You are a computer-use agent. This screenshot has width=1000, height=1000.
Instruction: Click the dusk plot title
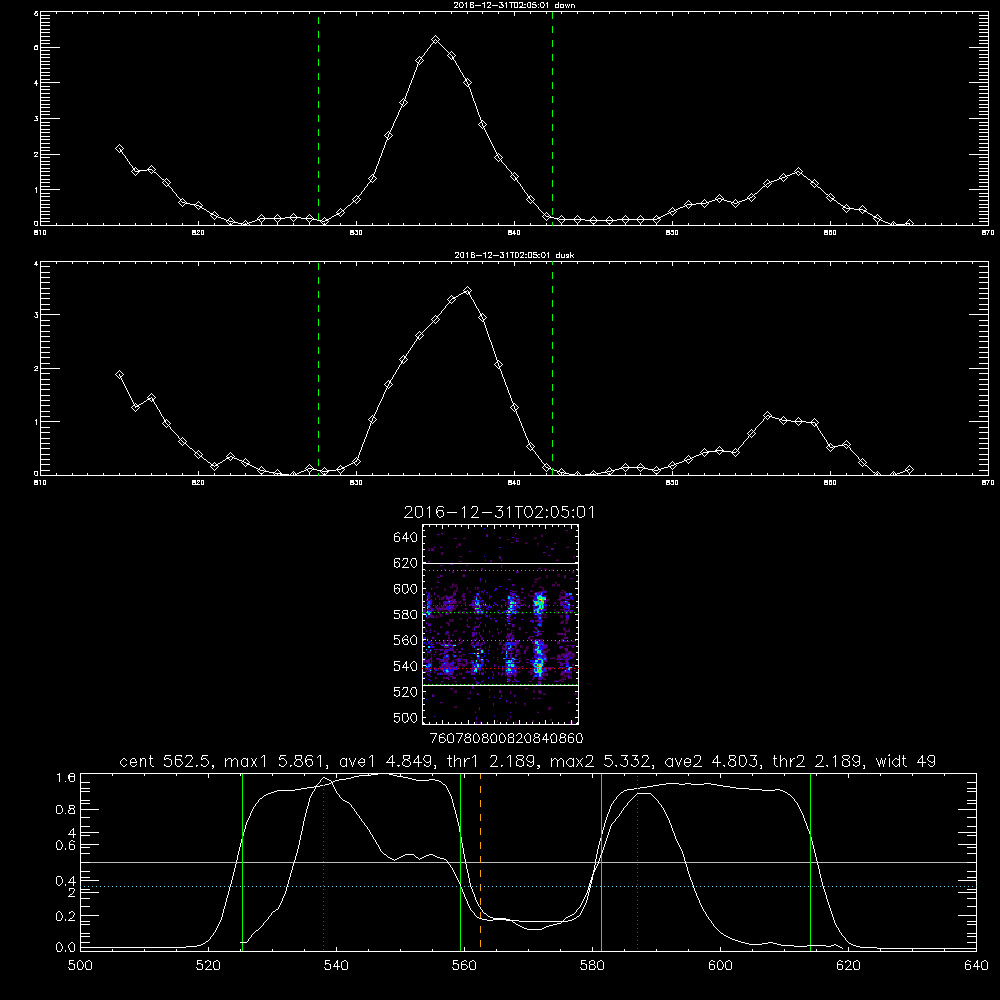pos(514,255)
